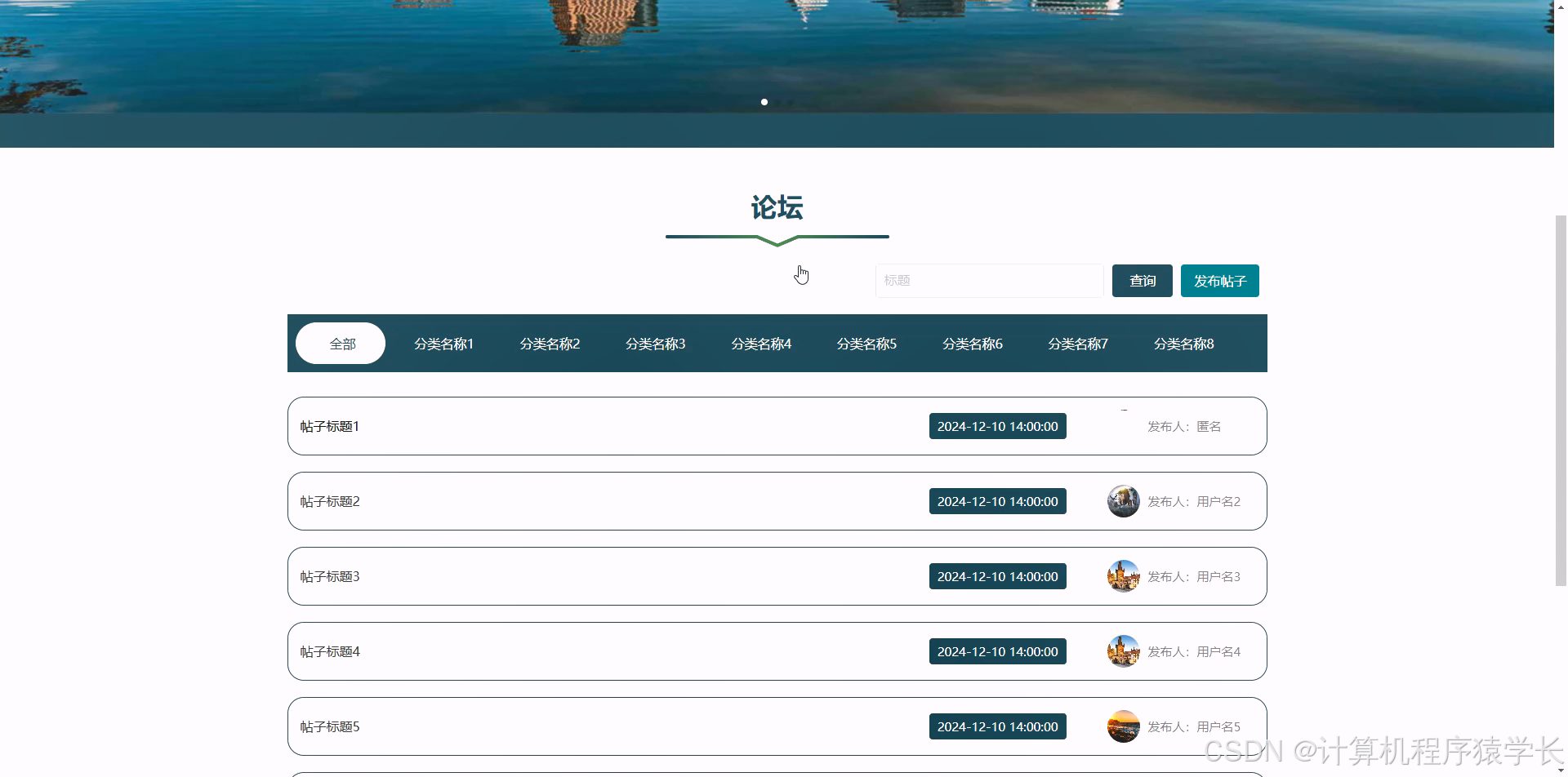The image size is (1568, 777).
Task: Click 用户名5's profile avatar
Action: pyautogui.click(x=1123, y=726)
